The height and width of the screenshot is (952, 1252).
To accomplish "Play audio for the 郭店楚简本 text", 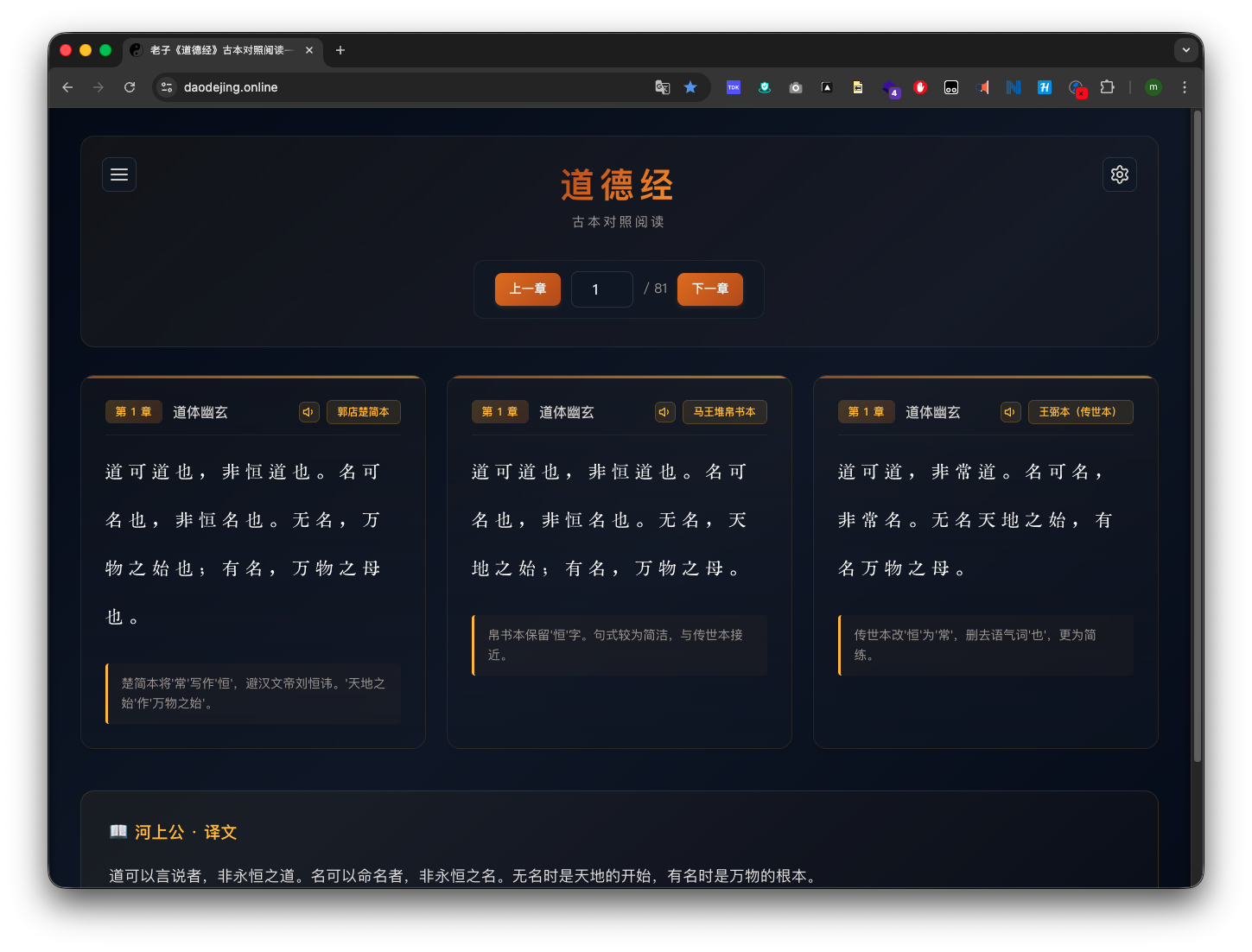I will [x=308, y=412].
